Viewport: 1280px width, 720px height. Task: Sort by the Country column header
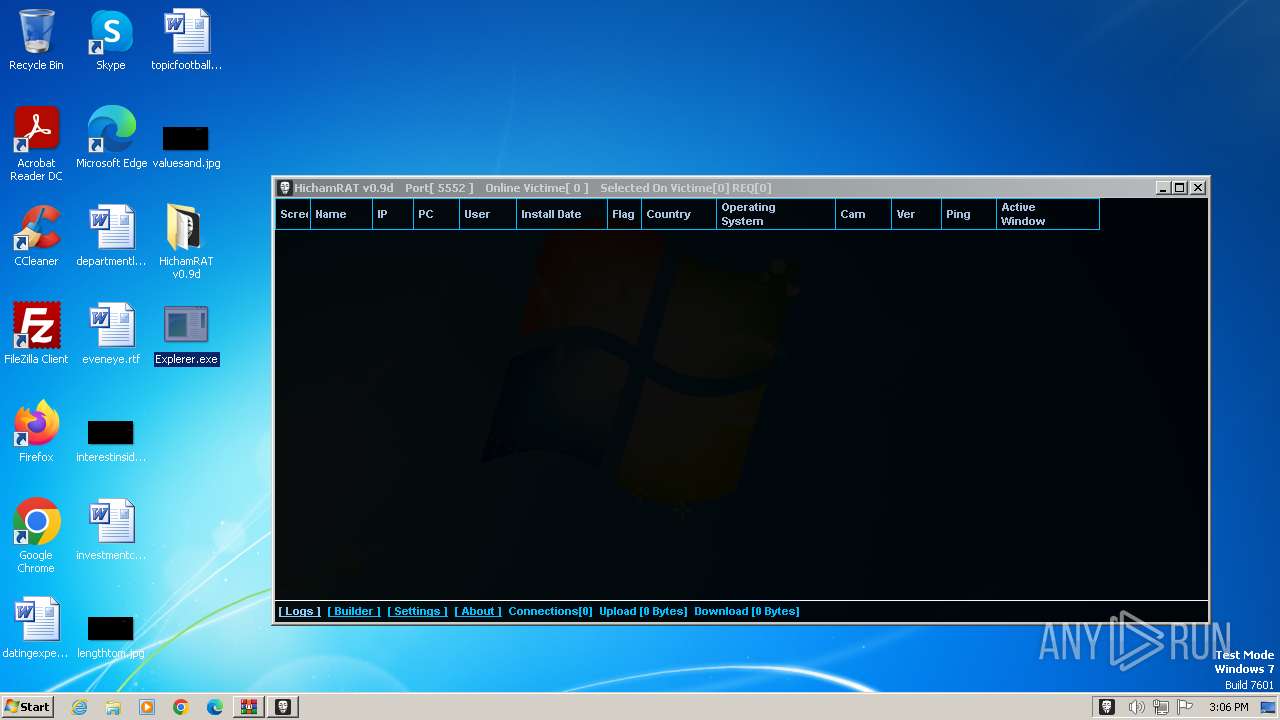(x=679, y=214)
